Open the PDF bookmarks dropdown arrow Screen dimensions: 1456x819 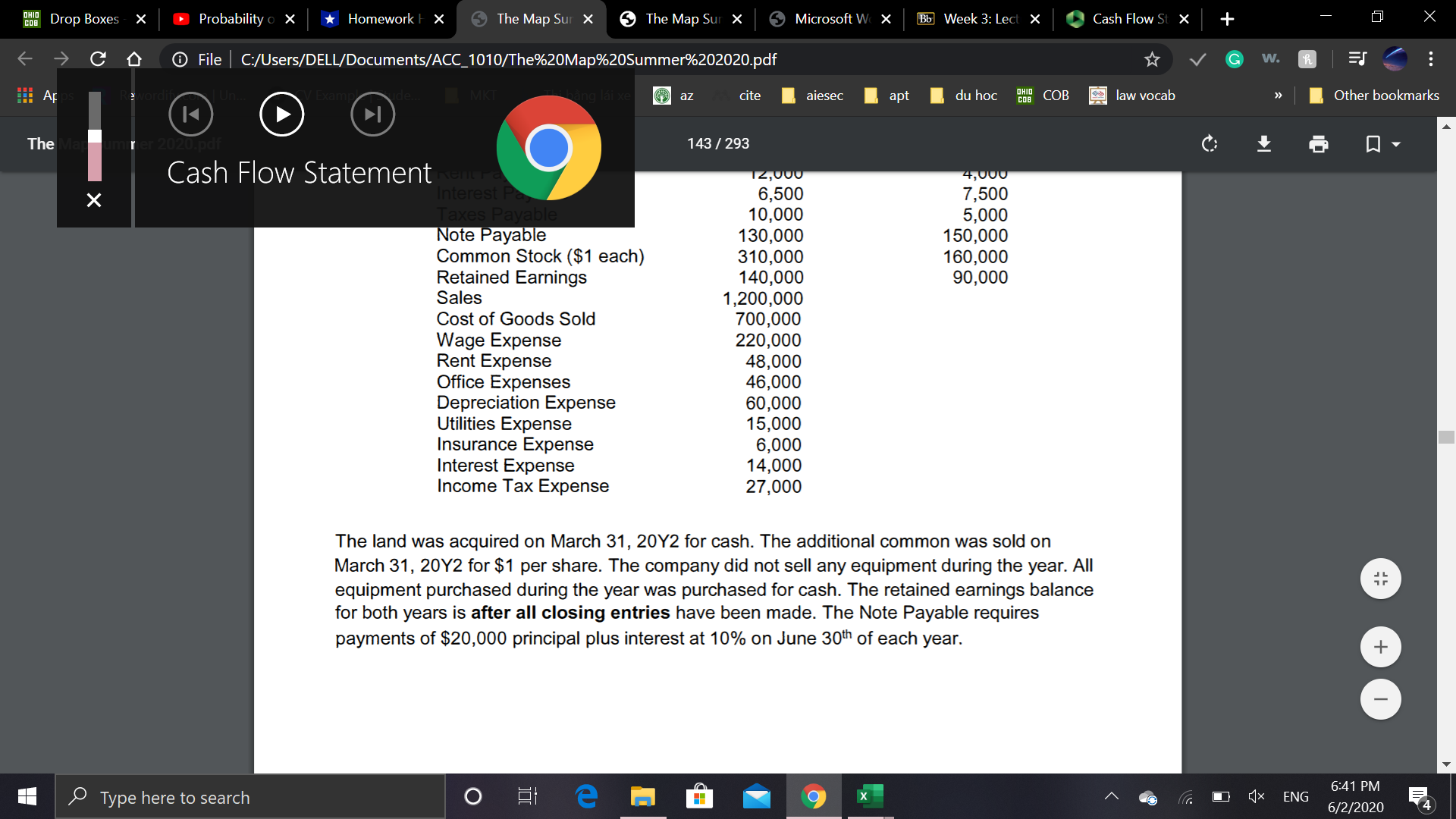(1395, 144)
